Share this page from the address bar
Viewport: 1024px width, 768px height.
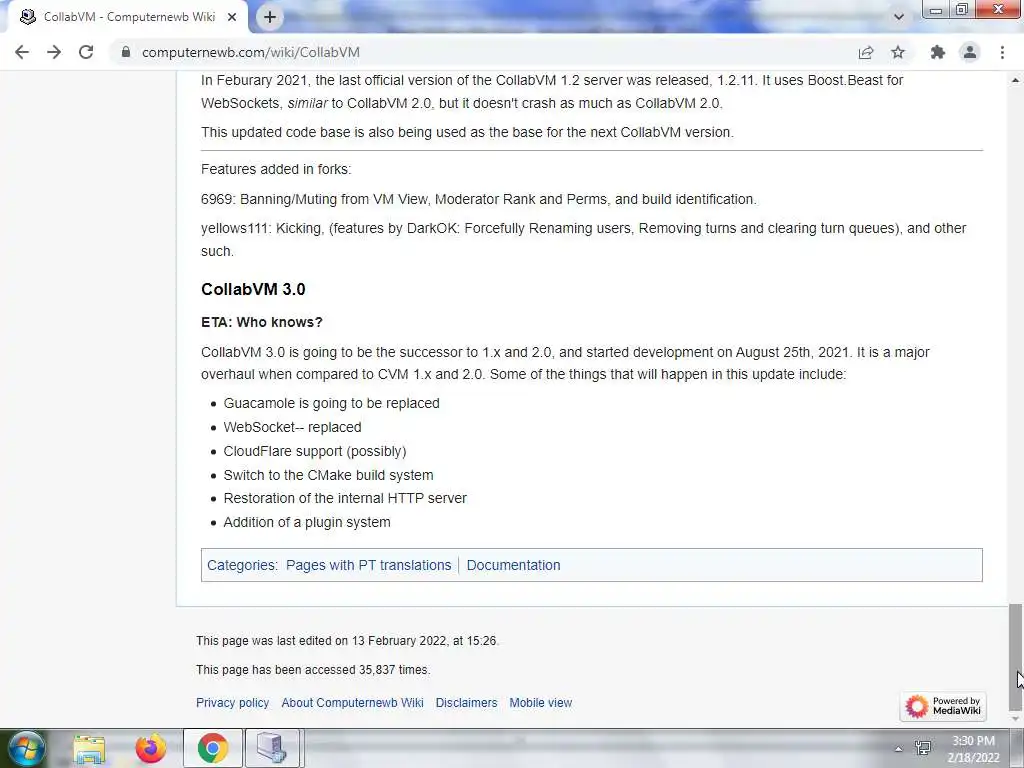click(866, 52)
